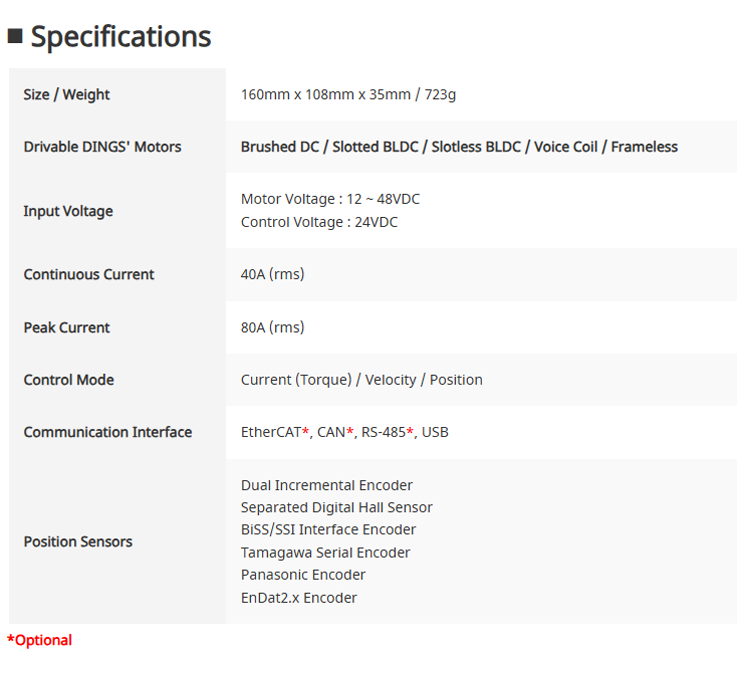Screen dimensions: 750x682
Task: Click the Control Voltage 24VDC line
Action: coord(318,222)
